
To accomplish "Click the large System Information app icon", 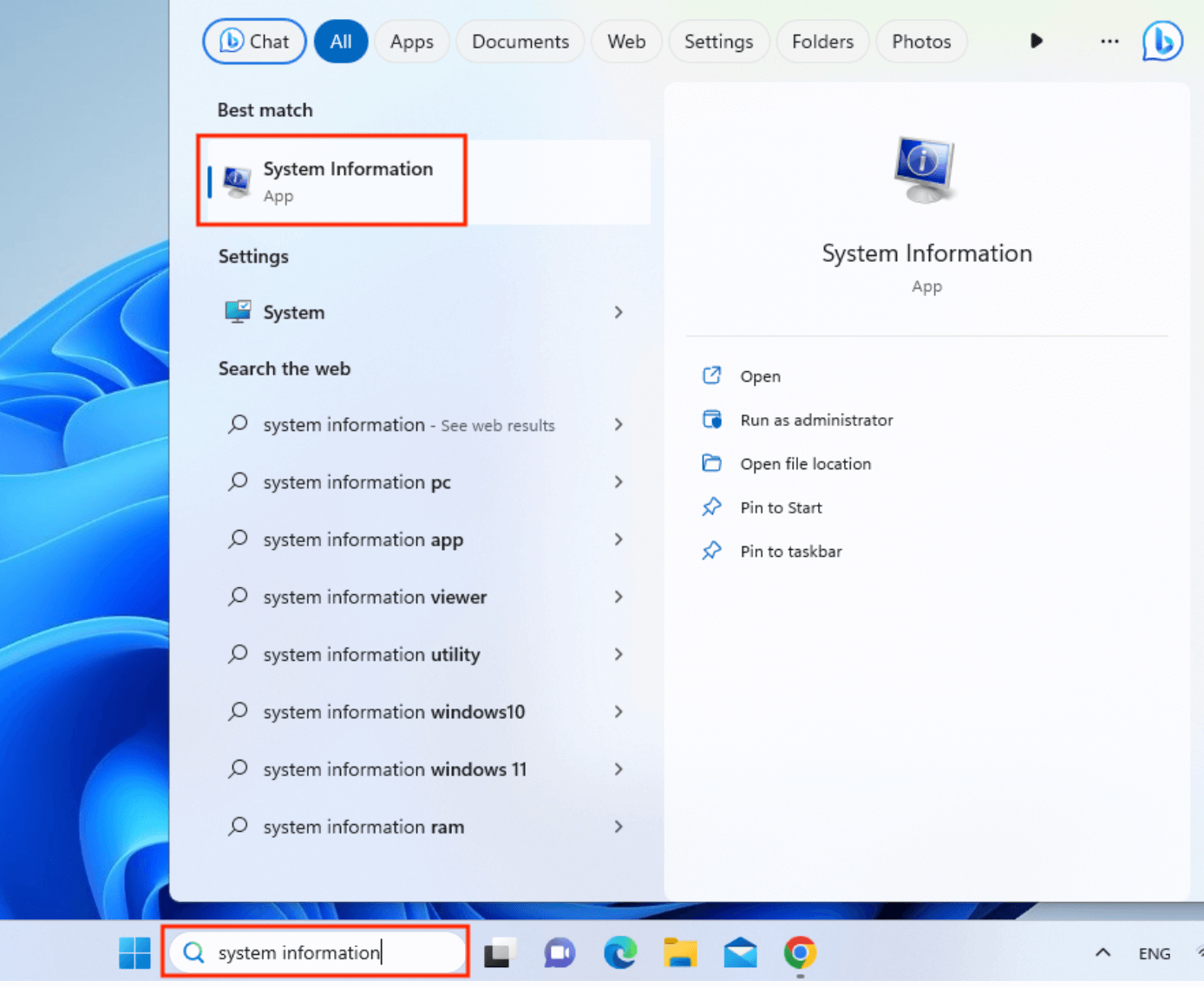I will [925, 169].
